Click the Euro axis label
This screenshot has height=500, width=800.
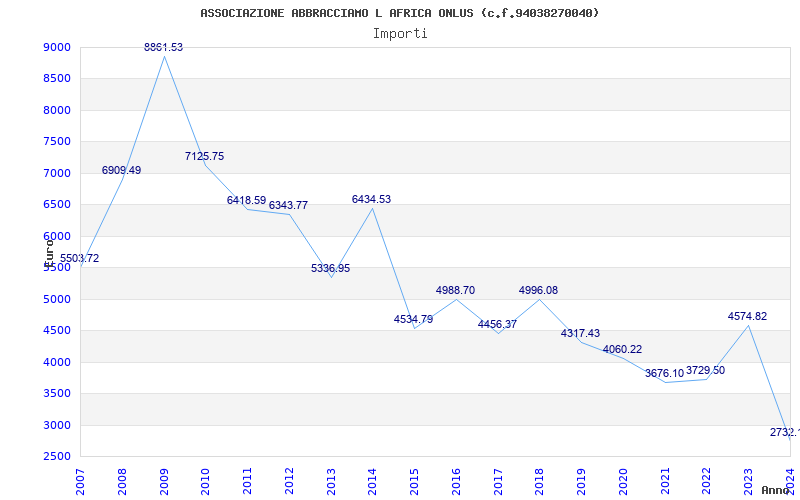point(49,253)
